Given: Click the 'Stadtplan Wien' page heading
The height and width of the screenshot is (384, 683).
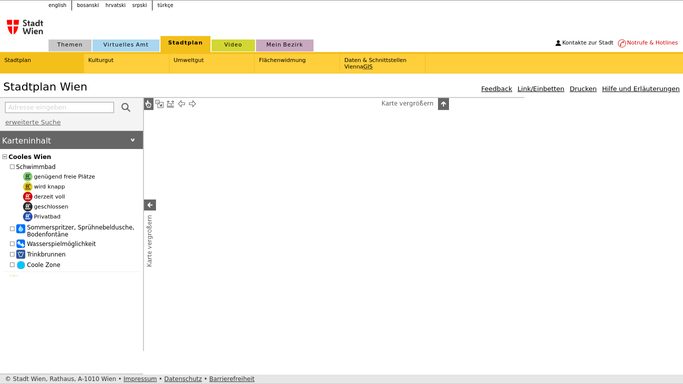Looking at the screenshot, I should 45,87.
